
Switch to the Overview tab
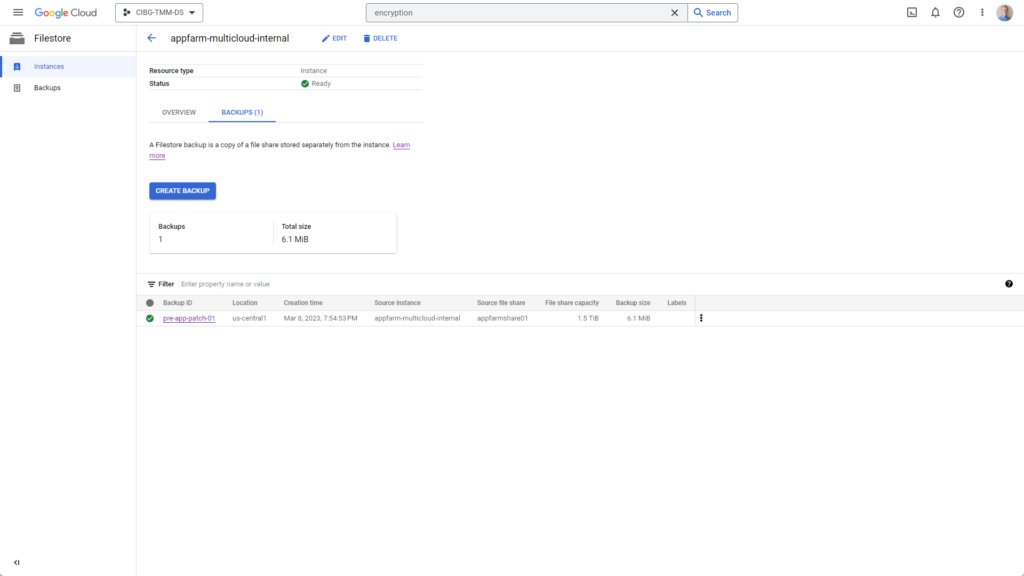click(x=179, y=112)
